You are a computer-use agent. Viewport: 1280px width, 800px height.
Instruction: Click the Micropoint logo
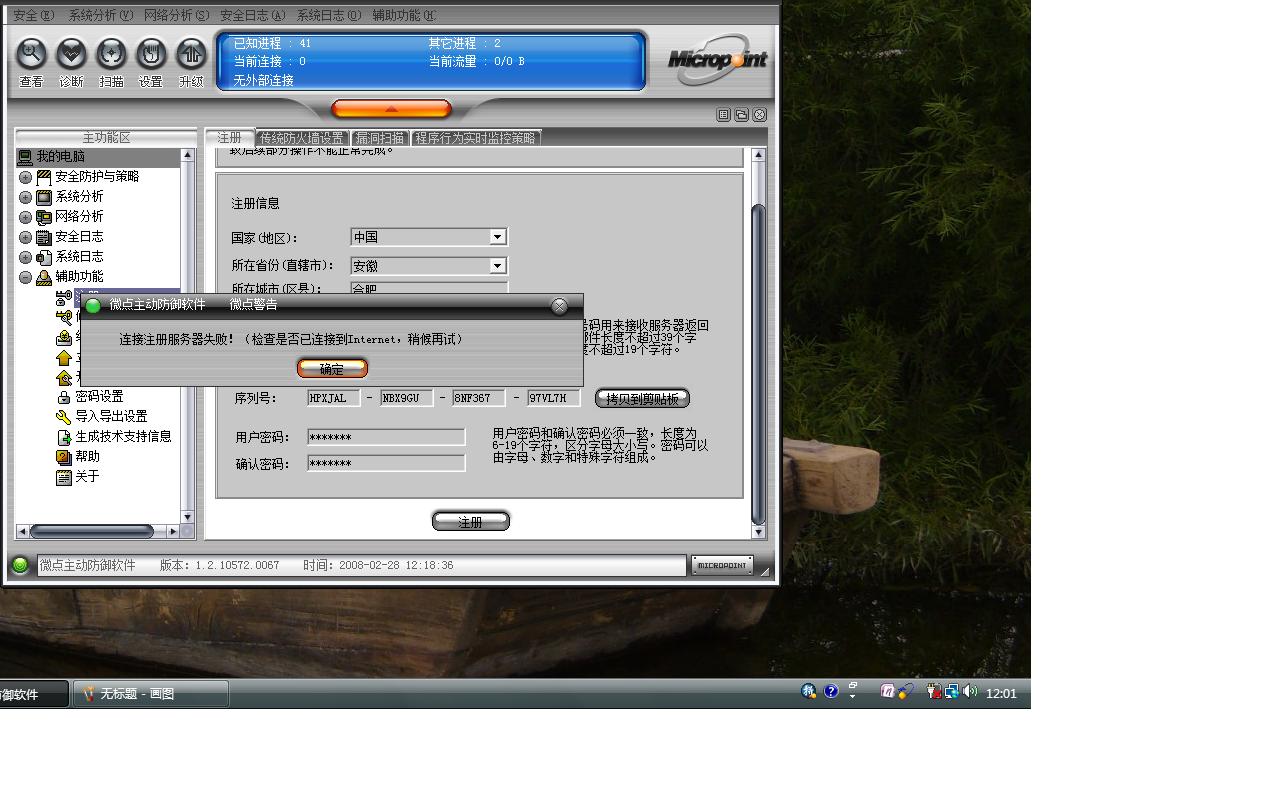[x=717, y=59]
